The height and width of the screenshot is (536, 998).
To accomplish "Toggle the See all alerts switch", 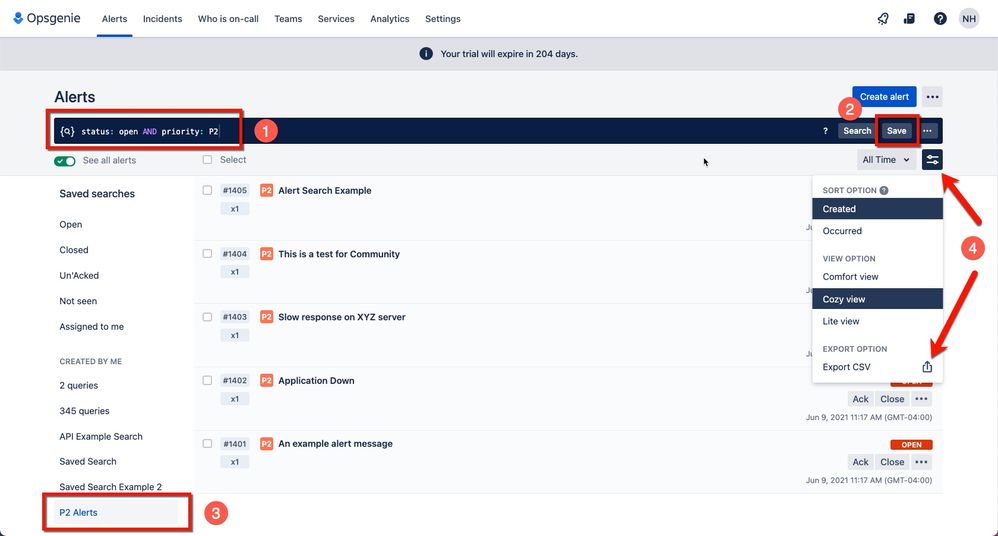I will pyautogui.click(x=65, y=161).
